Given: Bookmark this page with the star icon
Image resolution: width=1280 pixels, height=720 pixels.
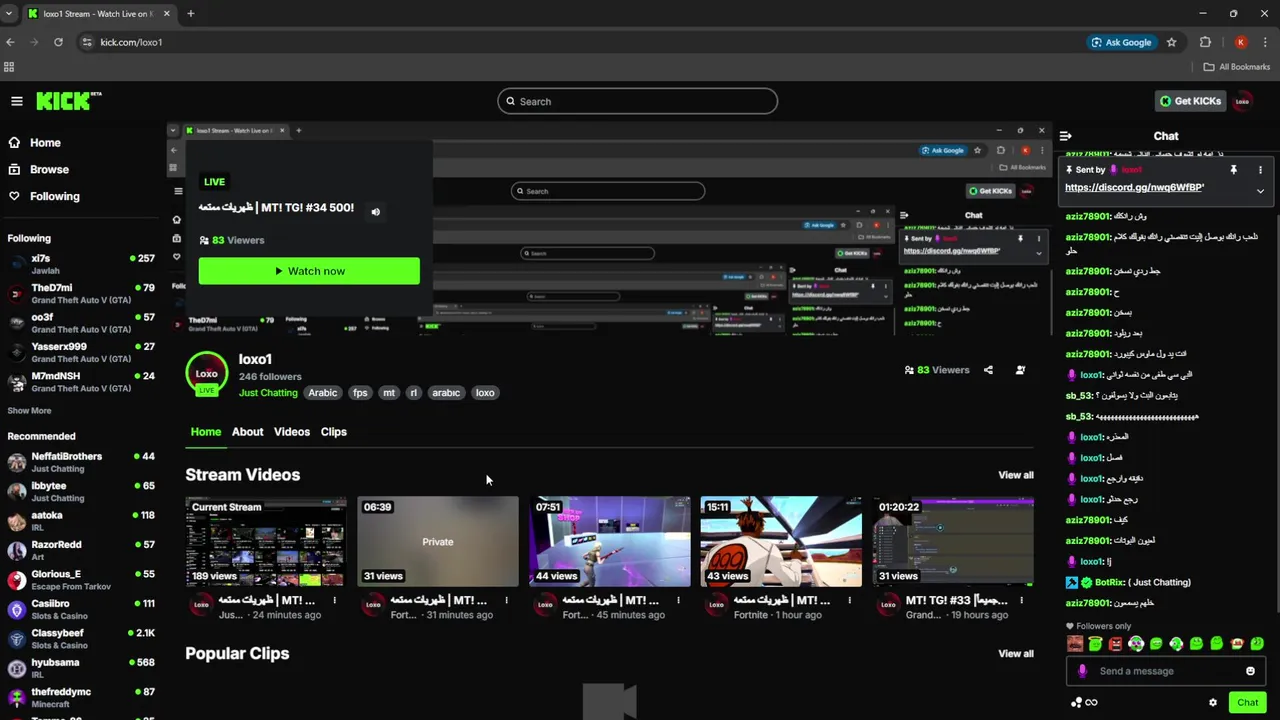Looking at the screenshot, I should (x=1172, y=42).
